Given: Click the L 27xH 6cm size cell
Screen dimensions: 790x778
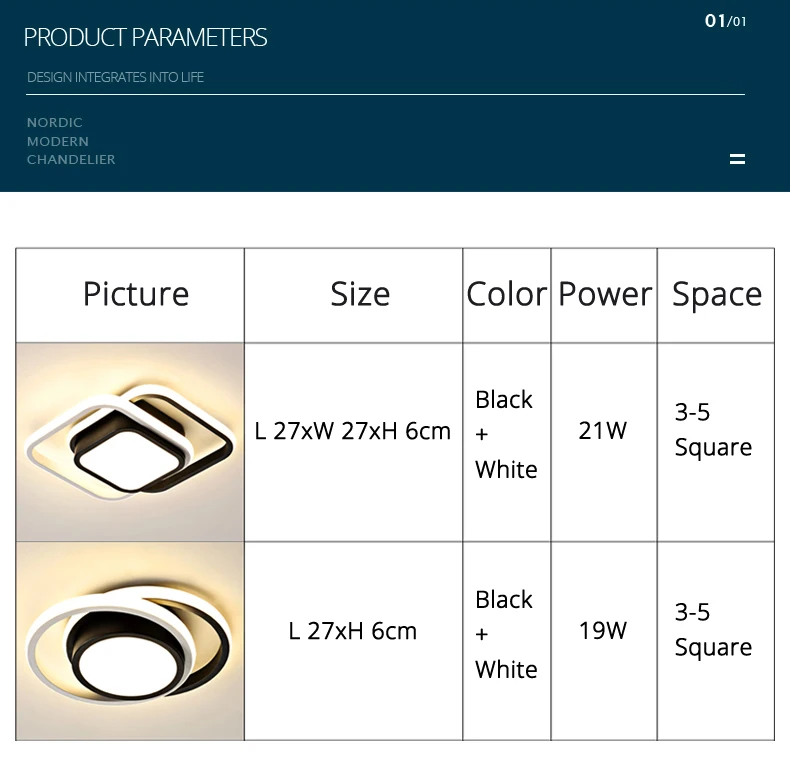Looking at the screenshot, I should tap(353, 631).
